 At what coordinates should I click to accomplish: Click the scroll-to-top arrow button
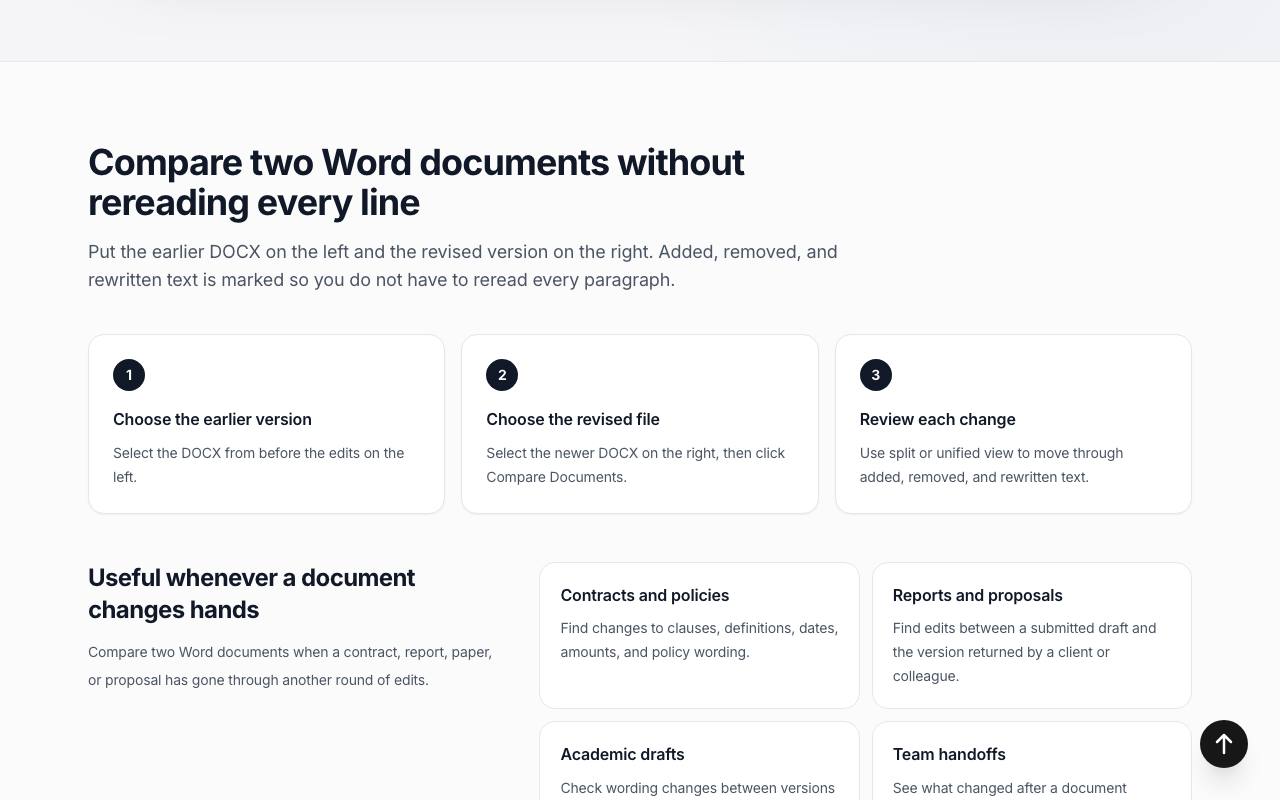coord(1224,744)
